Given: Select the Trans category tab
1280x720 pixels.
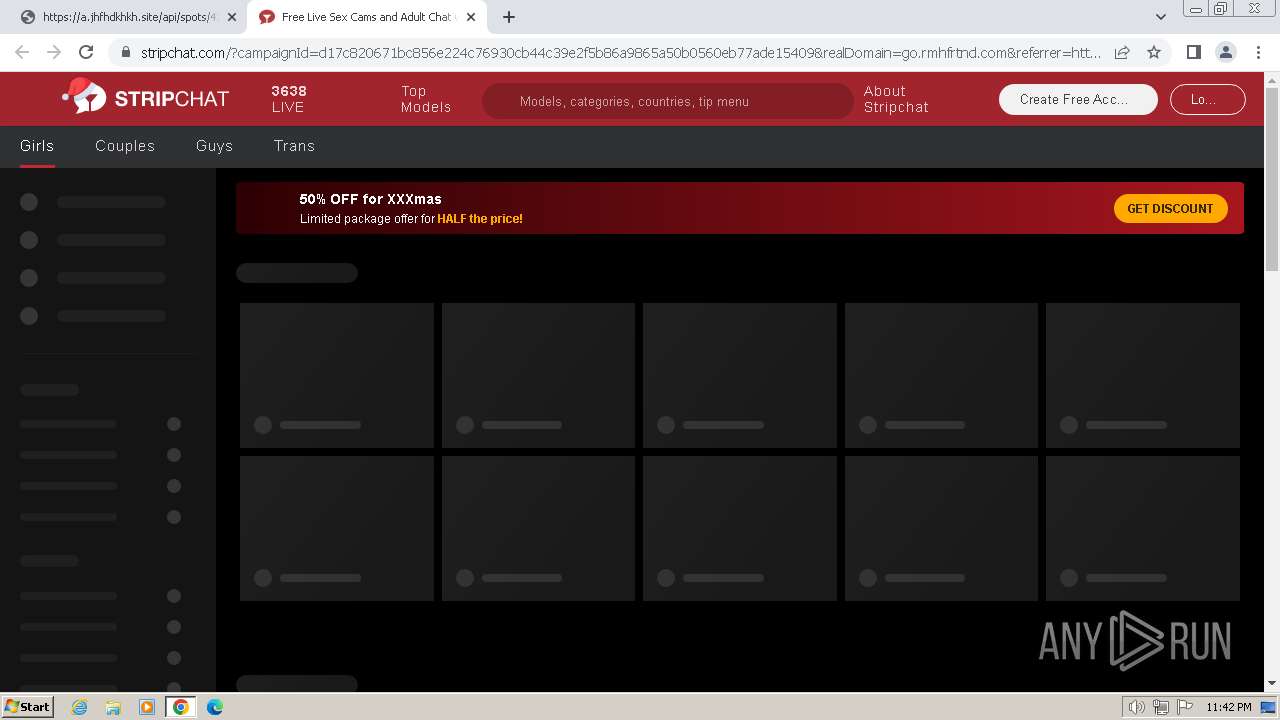Looking at the screenshot, I should point(294,146).
